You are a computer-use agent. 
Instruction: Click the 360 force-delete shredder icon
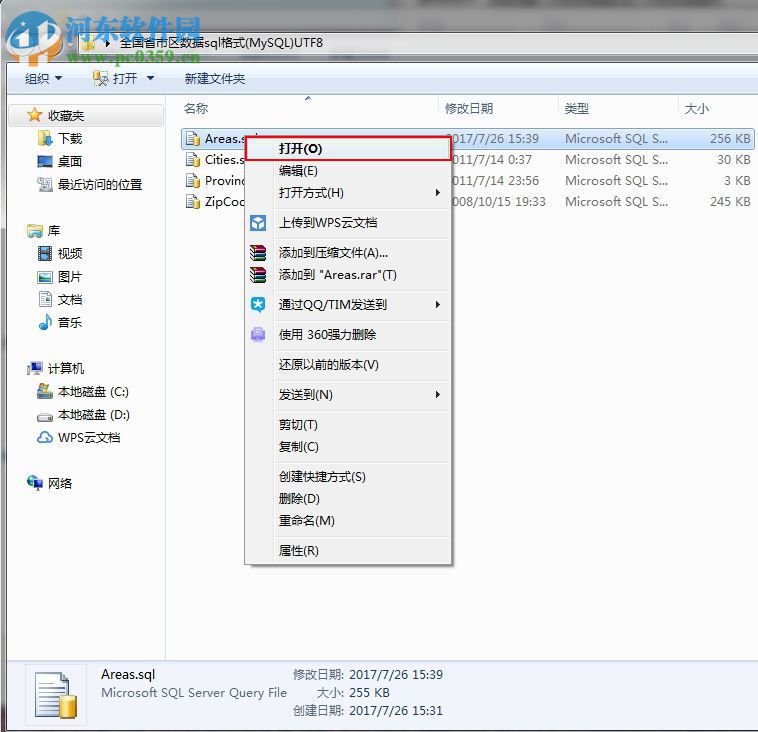(x=258, y=335)
